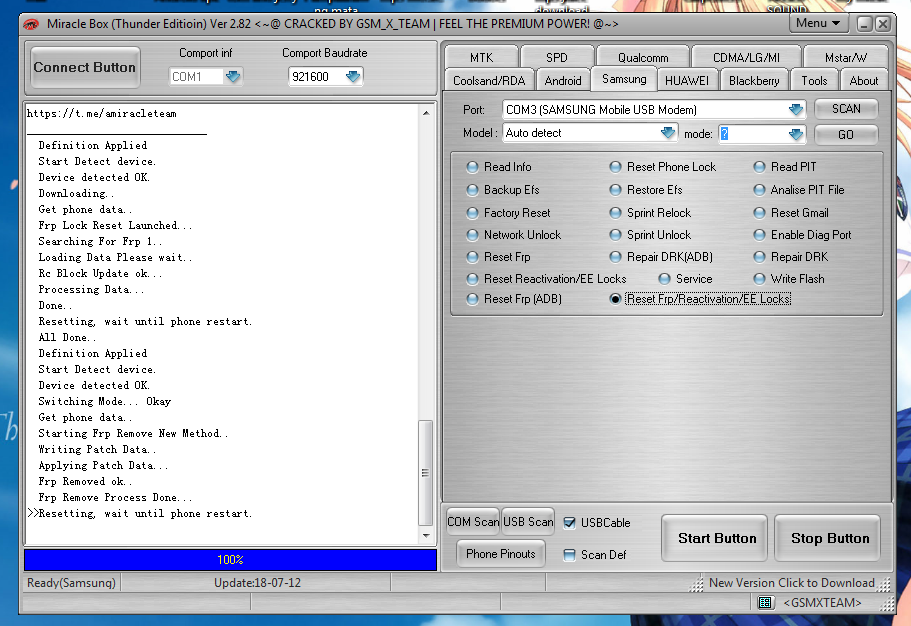Expand the Port COM3 Samsung dropdown
The width and height of the screenshot is (911, 626).
pos(796,110)
